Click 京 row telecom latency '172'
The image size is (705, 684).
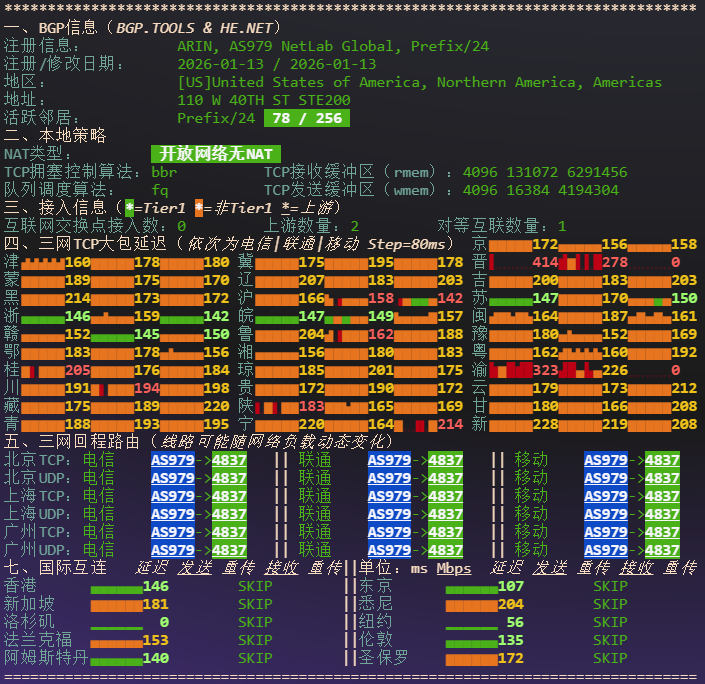[x=545, y=244]
